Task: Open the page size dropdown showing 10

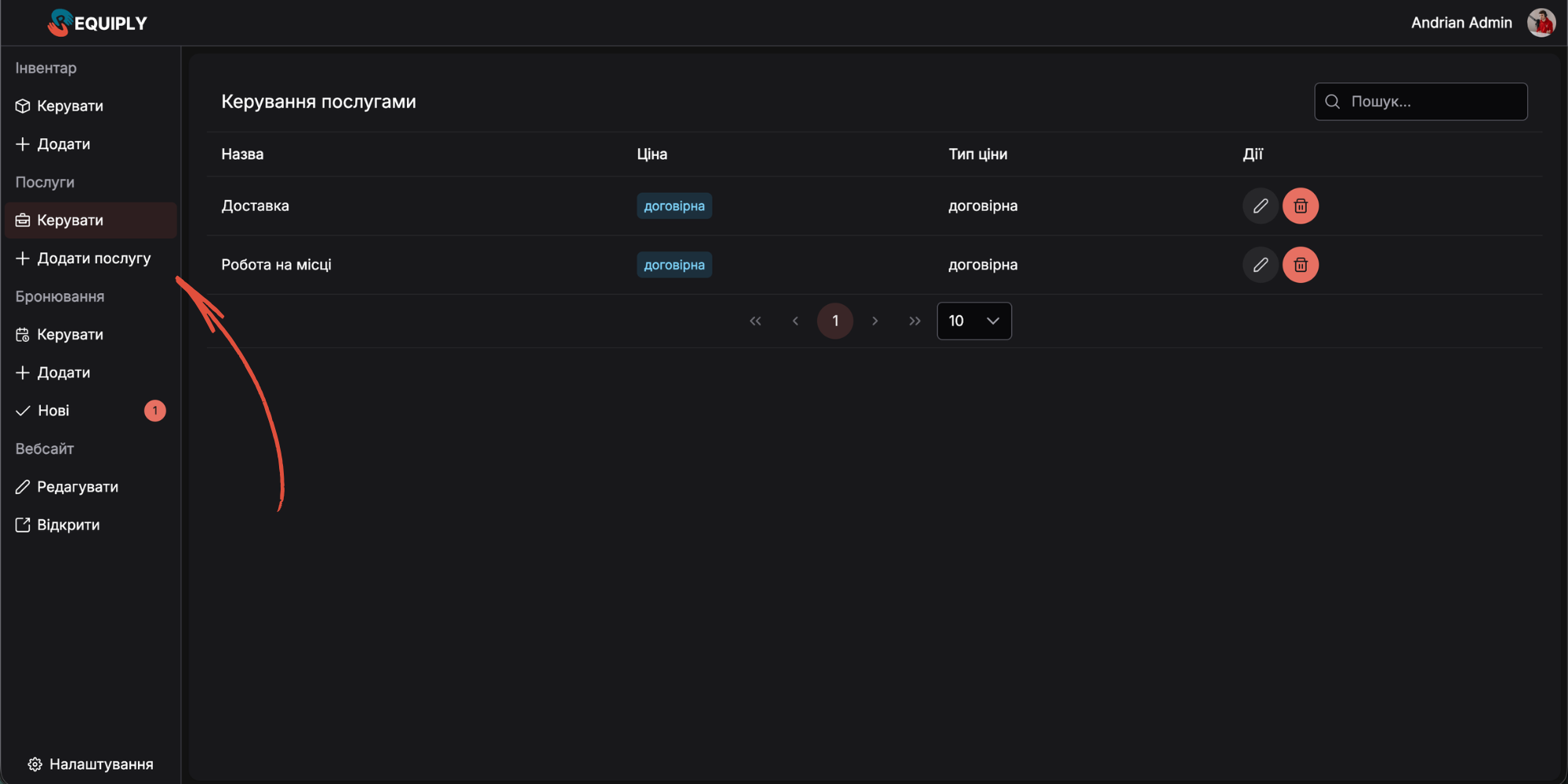Action: coord(974,321)
